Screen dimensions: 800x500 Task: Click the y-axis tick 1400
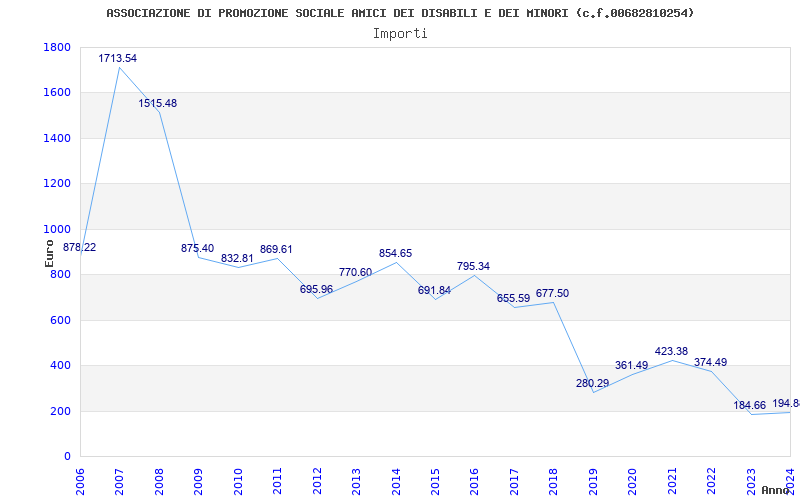[57, 138]
